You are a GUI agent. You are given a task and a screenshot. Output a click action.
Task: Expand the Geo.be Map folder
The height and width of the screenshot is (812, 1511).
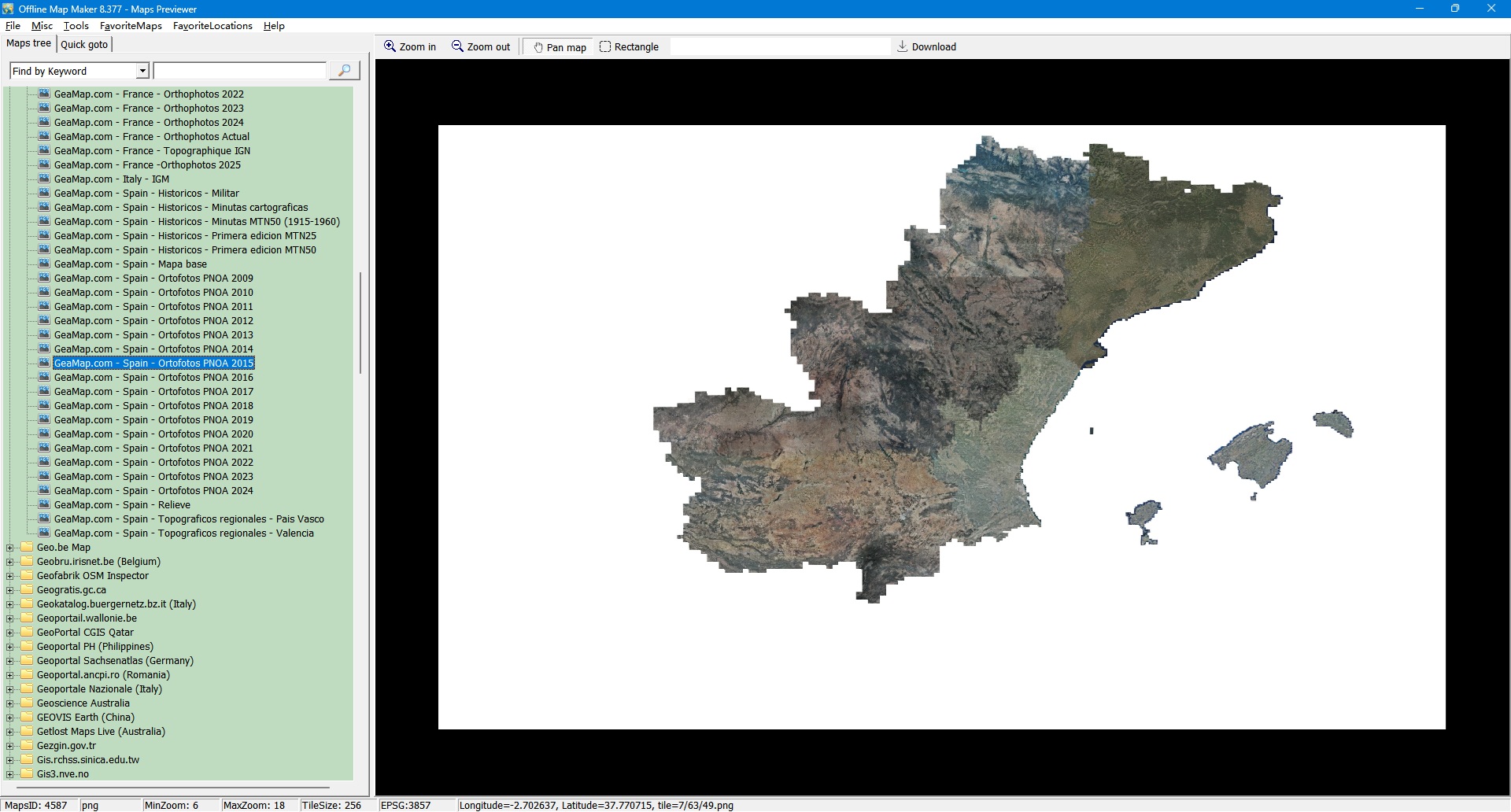(x=10, y=548)
